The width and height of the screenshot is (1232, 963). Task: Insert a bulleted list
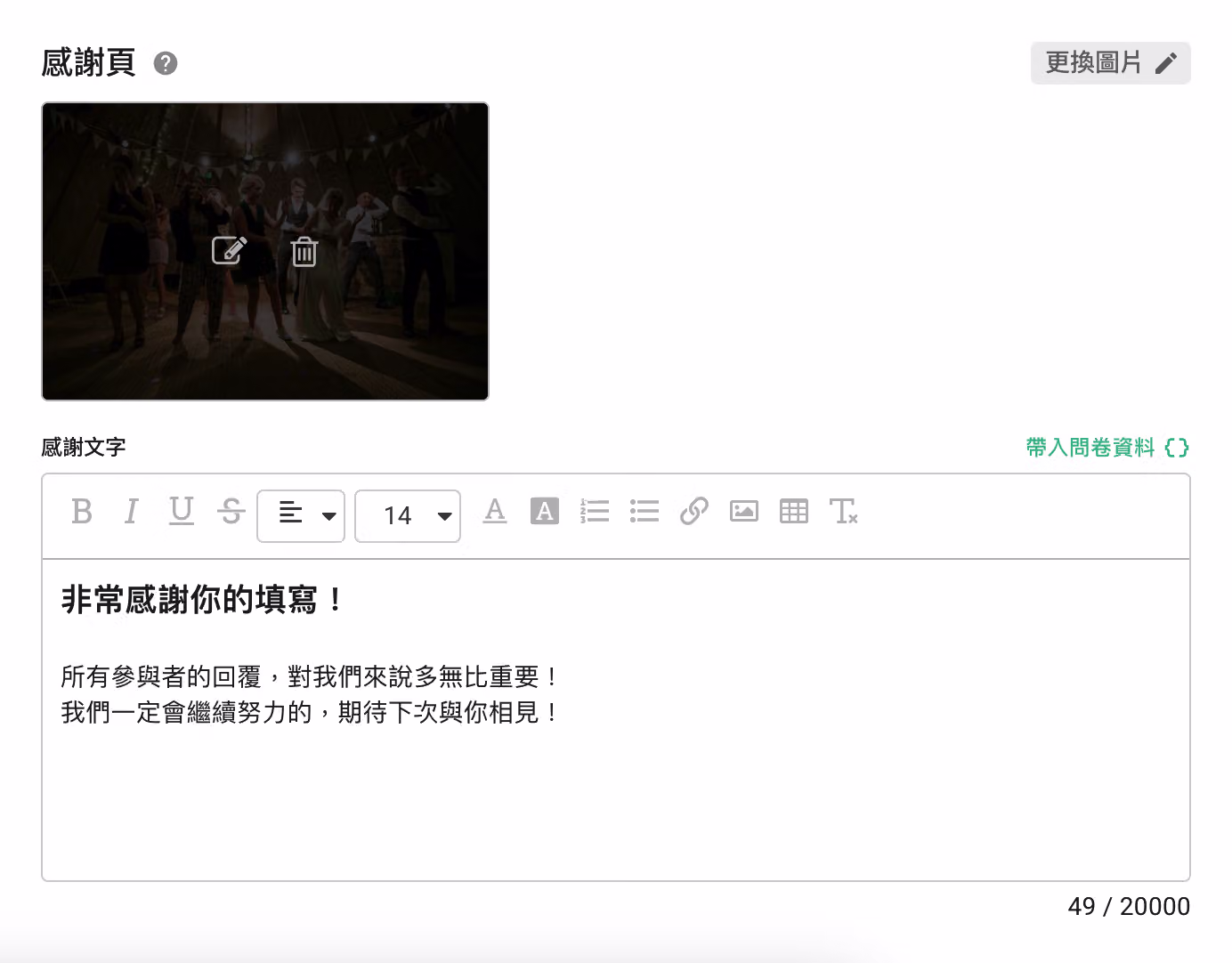(644, 512)
